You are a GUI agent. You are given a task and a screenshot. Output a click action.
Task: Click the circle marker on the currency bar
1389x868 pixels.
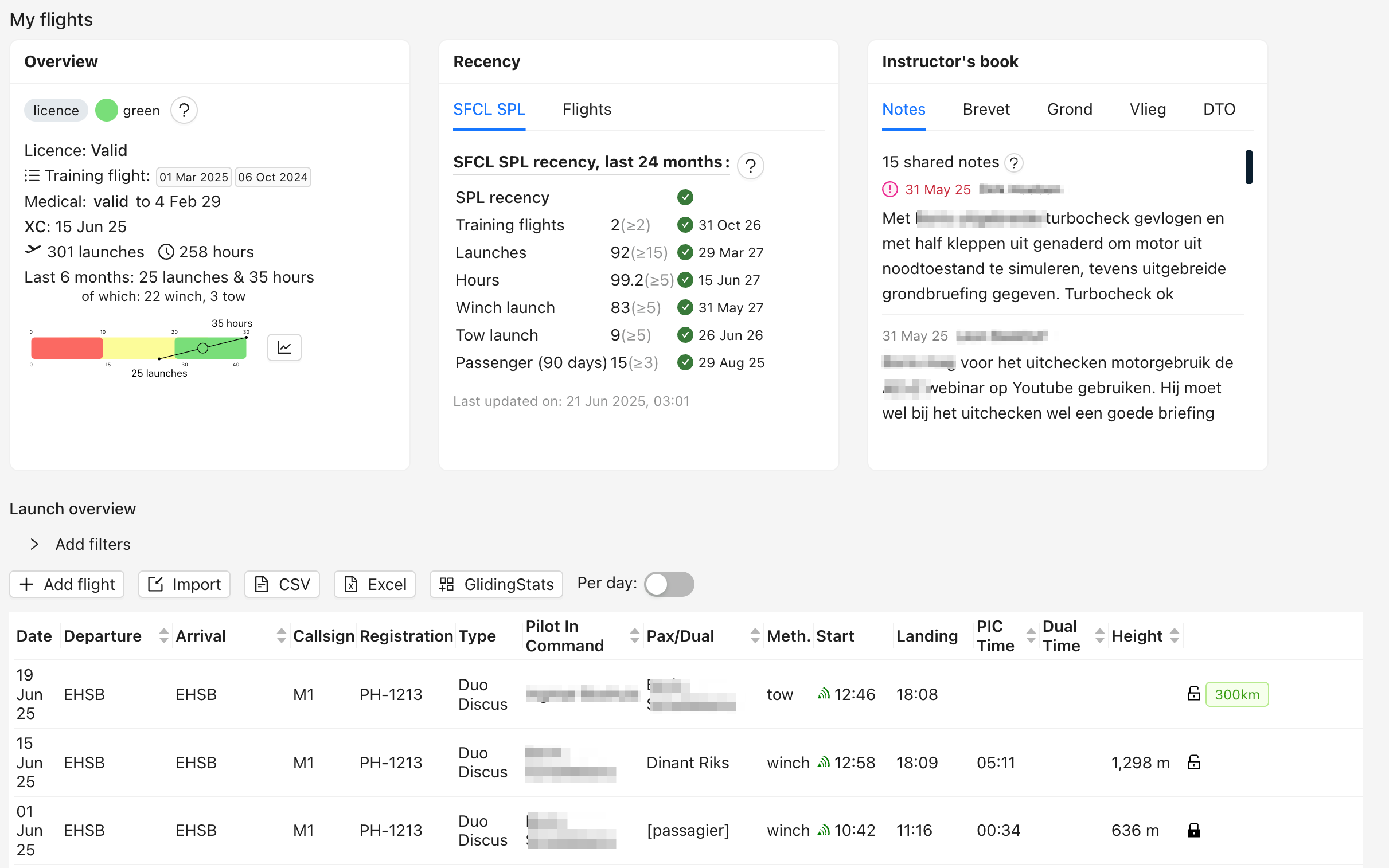click(x=202, y=348)
